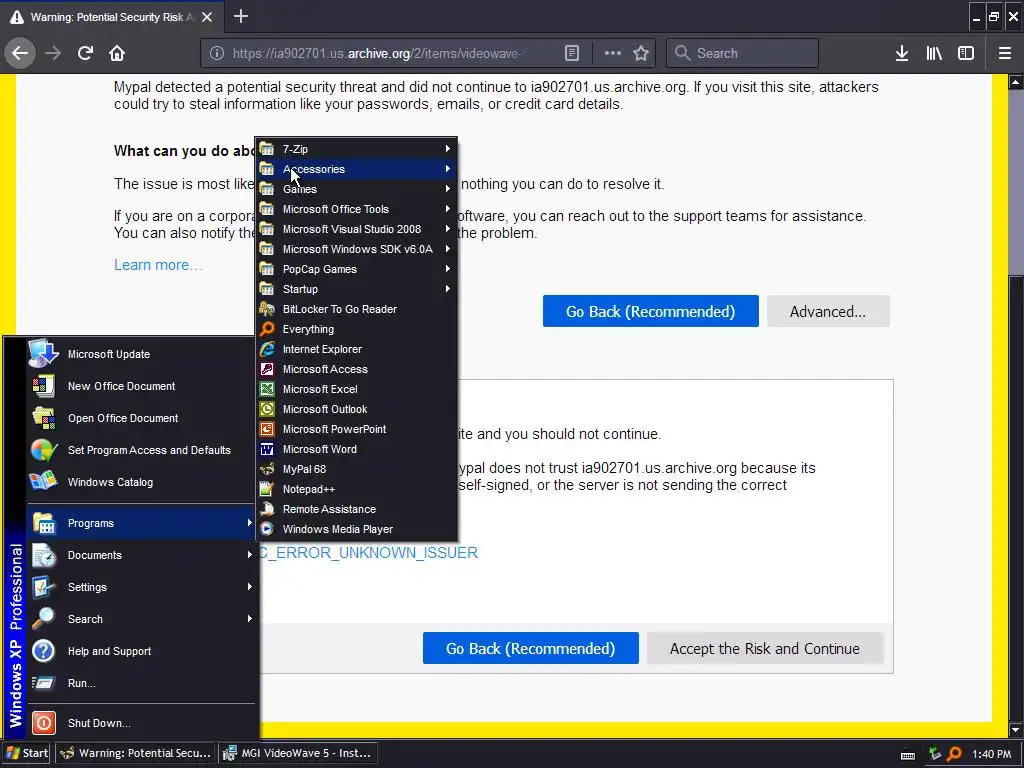1024x768 pixels.
Task: Click the upper Go Back (Recommended) button
Action: (x=650, y=312)
